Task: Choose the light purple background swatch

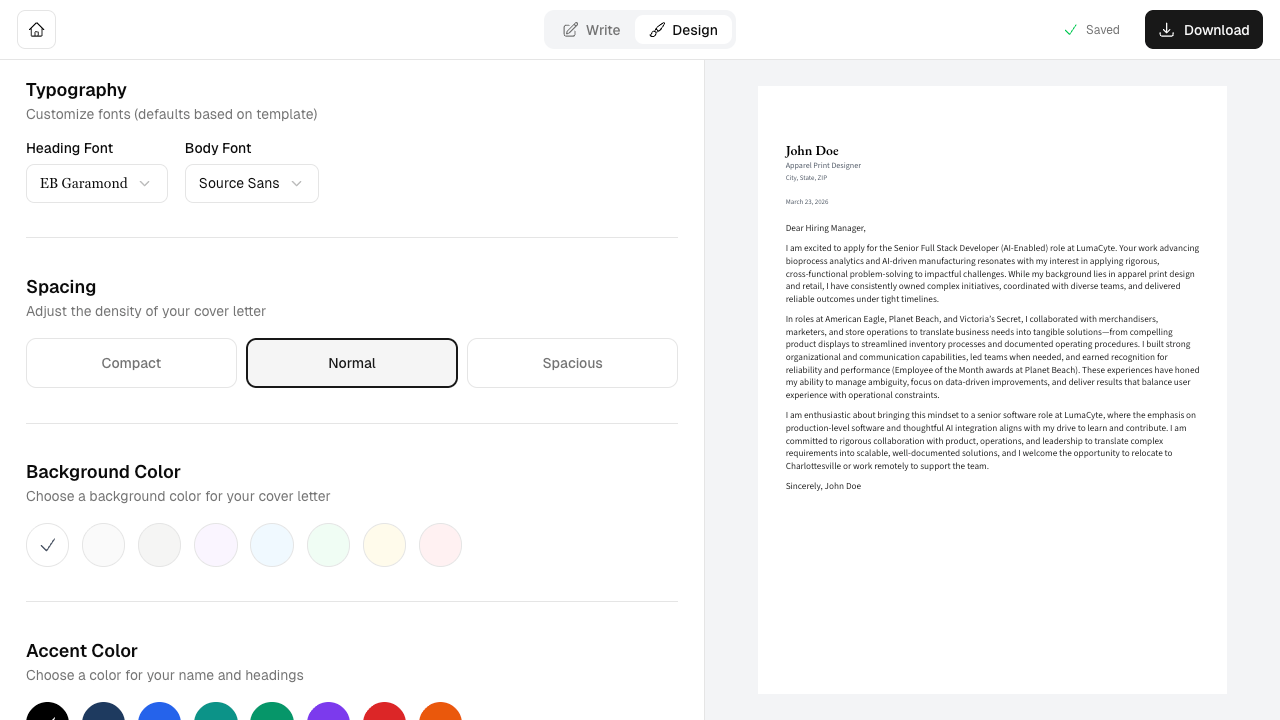Action: click(x=216, y=545)
